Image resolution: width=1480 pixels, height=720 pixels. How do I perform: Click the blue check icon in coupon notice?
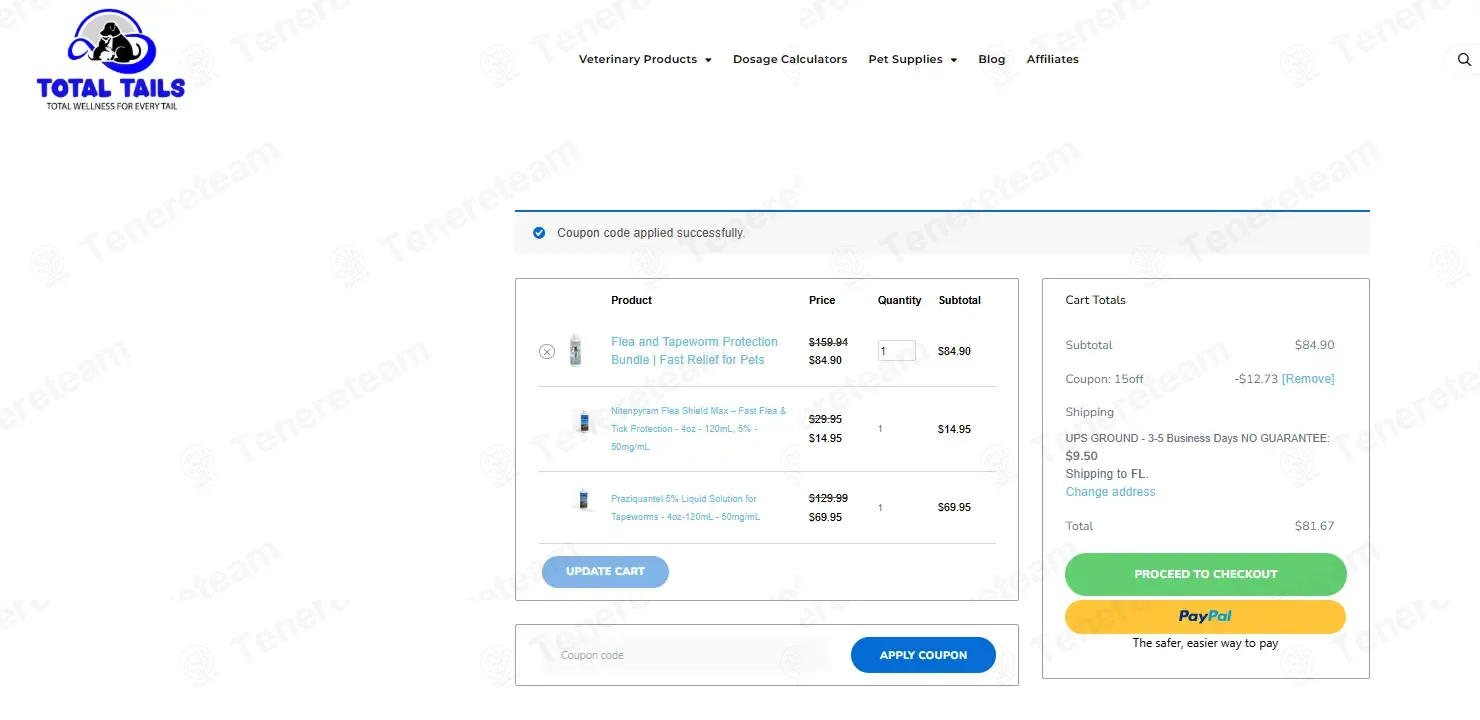coord(539,233)
